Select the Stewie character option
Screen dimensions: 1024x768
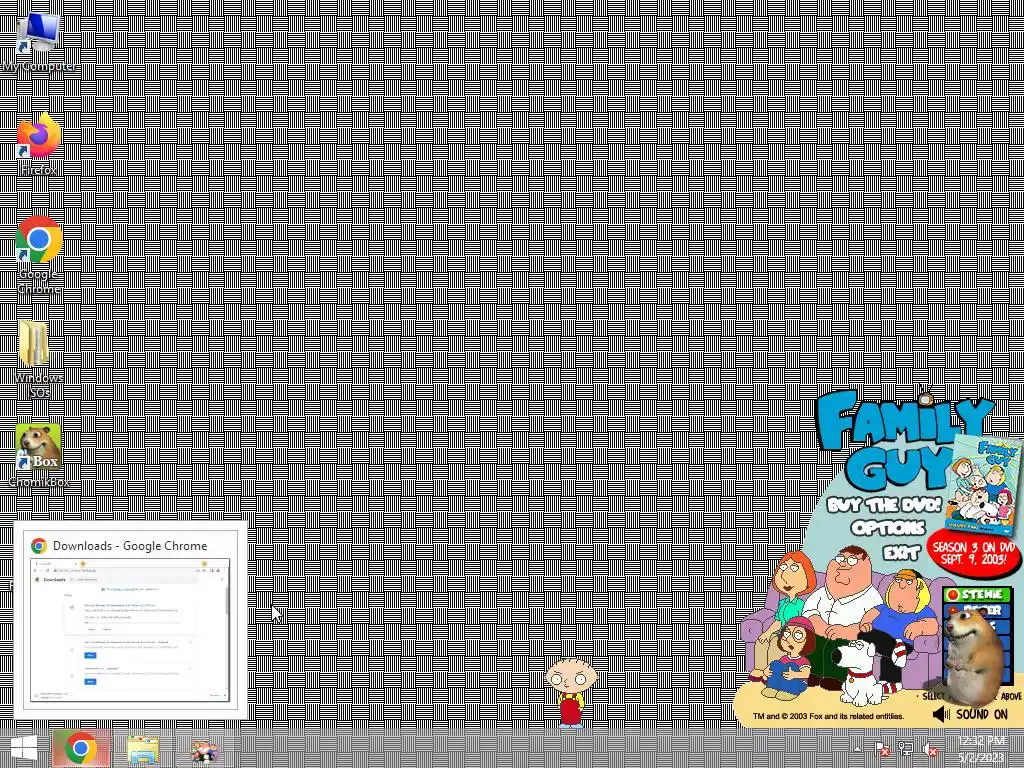click(978, 594)
